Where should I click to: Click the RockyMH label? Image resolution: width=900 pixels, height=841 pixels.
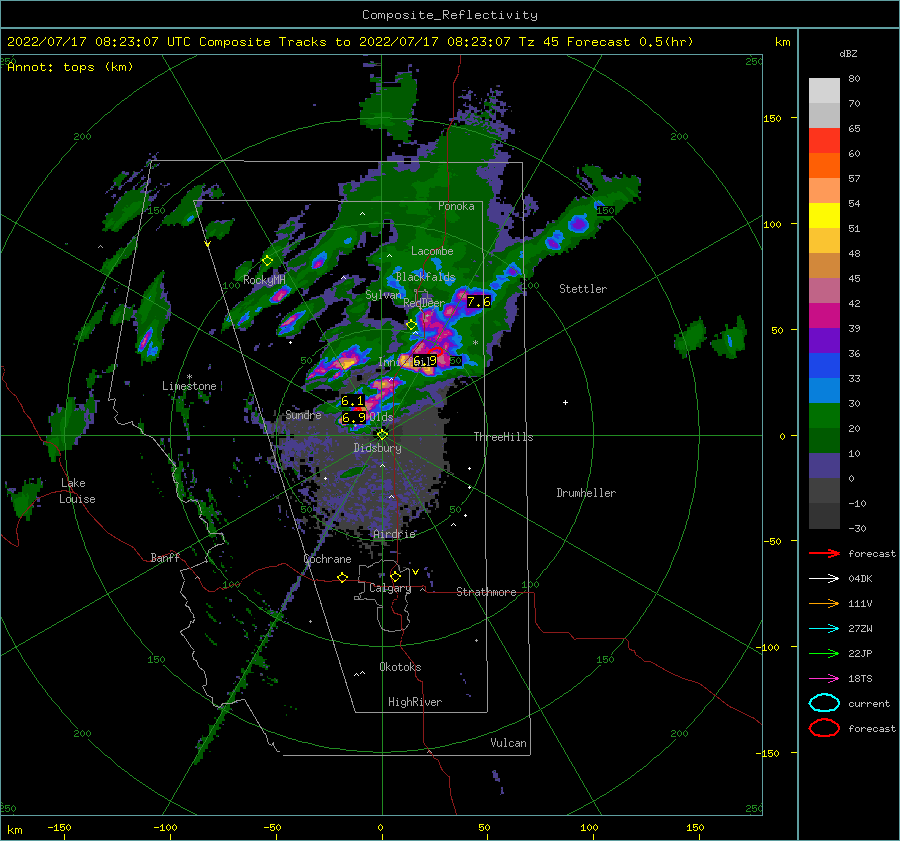264,280
